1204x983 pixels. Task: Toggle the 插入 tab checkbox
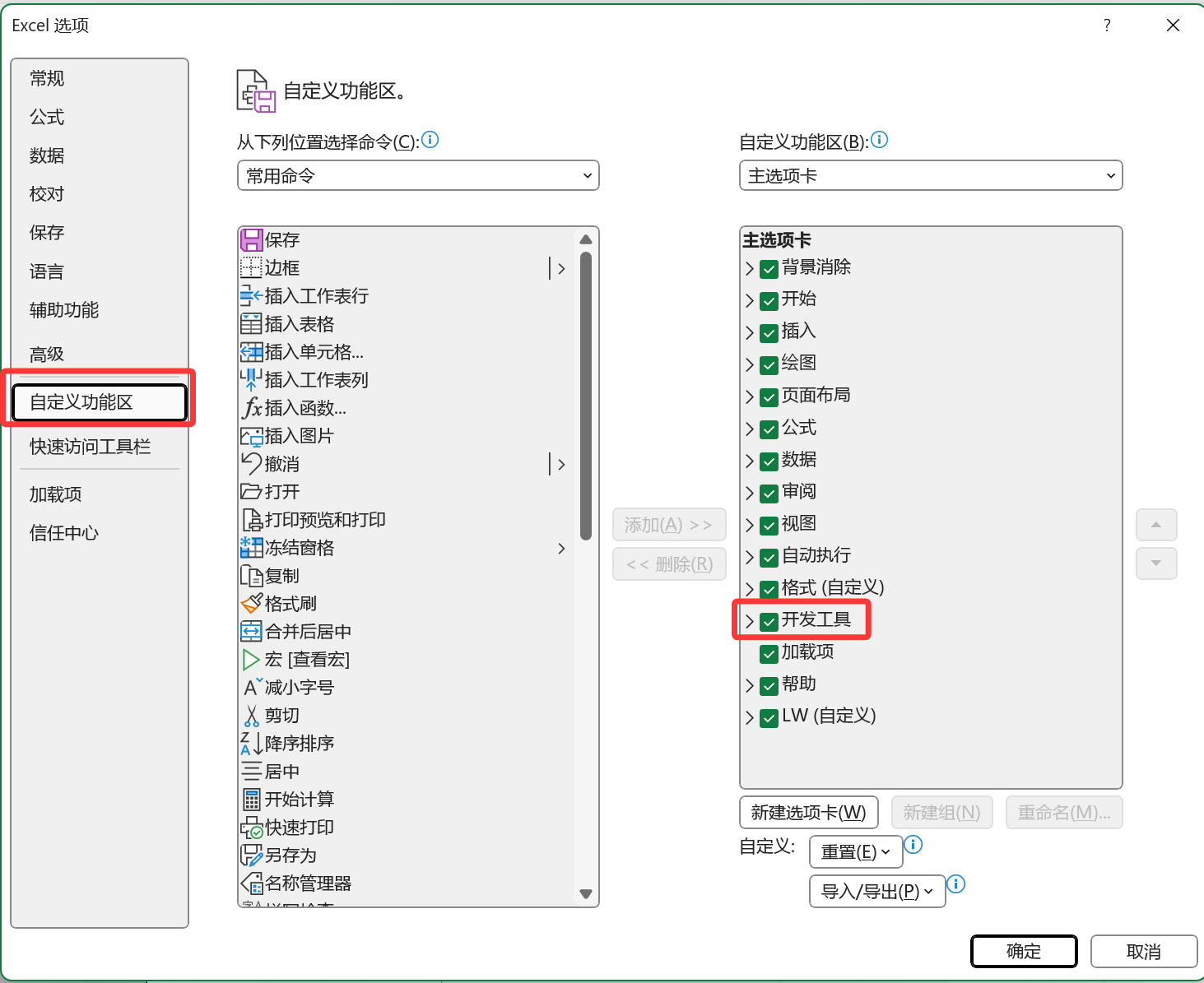769,332
